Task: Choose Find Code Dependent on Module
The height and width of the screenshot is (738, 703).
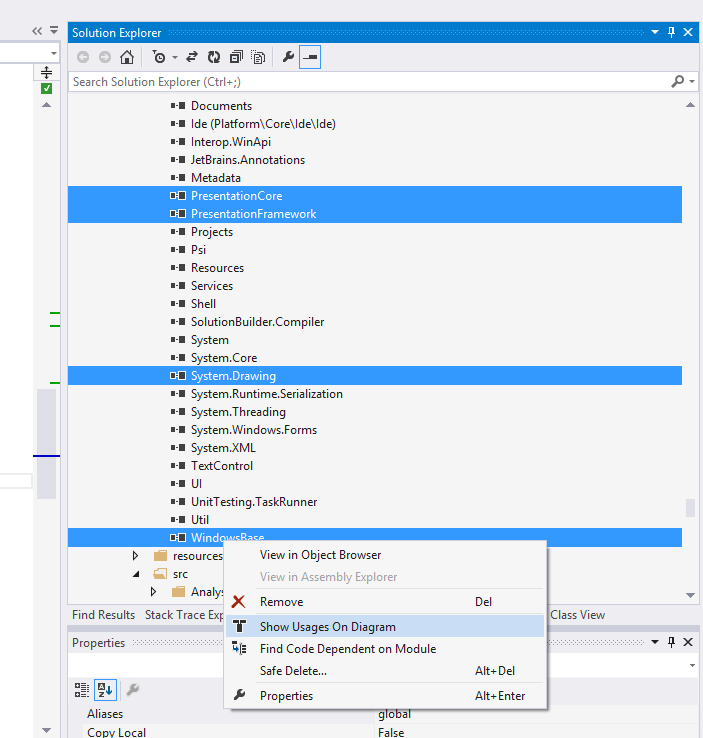Action: tap(385, 649)
